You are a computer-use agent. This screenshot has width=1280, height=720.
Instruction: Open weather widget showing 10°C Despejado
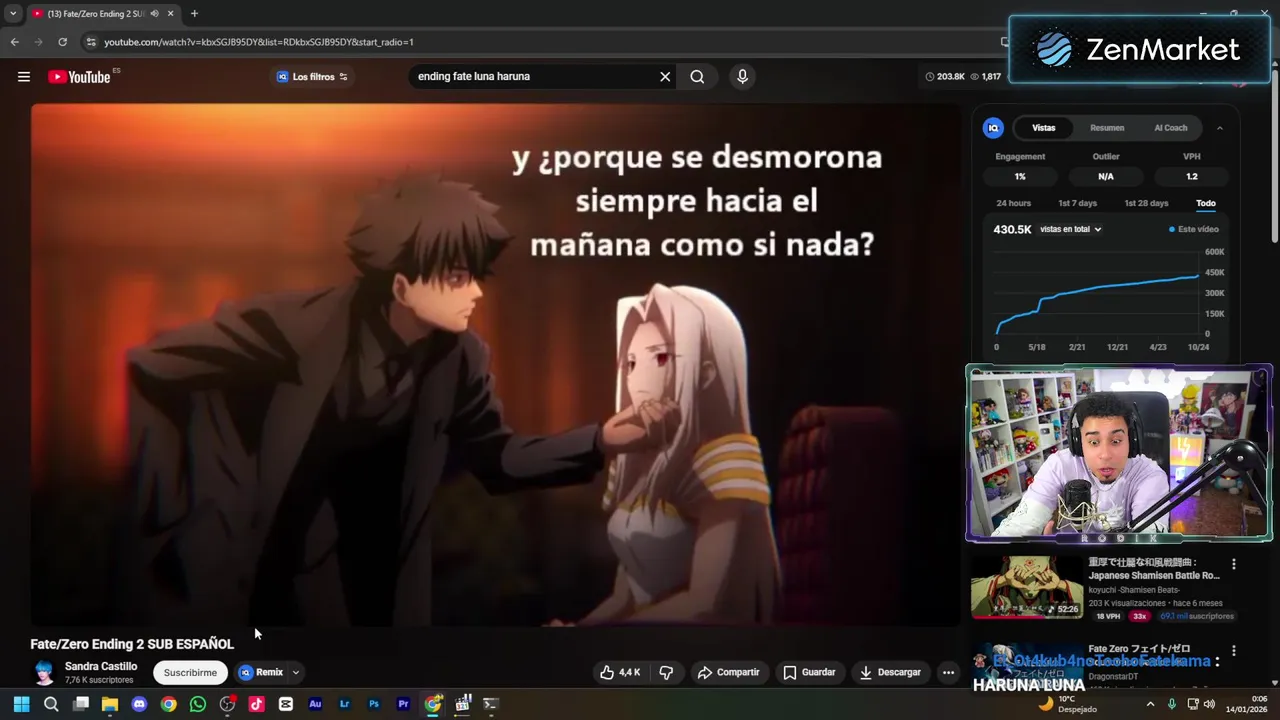click(x=1068, y=704)
